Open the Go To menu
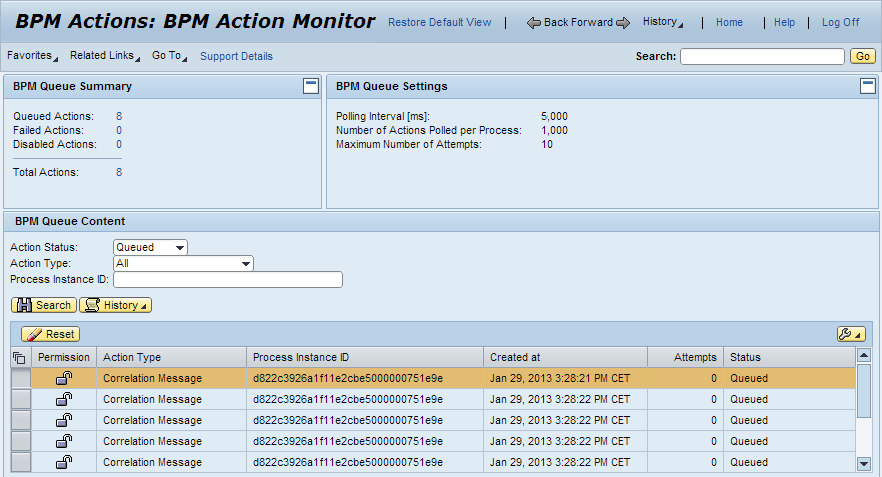This screenshot has width=882, height=477. tap(169, 56)
